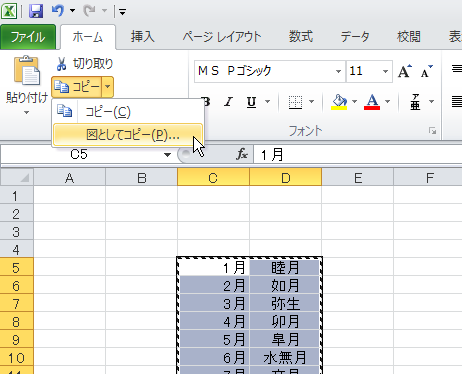
Task: Click the fx insert function icon
Action: (x=242, y=154)
